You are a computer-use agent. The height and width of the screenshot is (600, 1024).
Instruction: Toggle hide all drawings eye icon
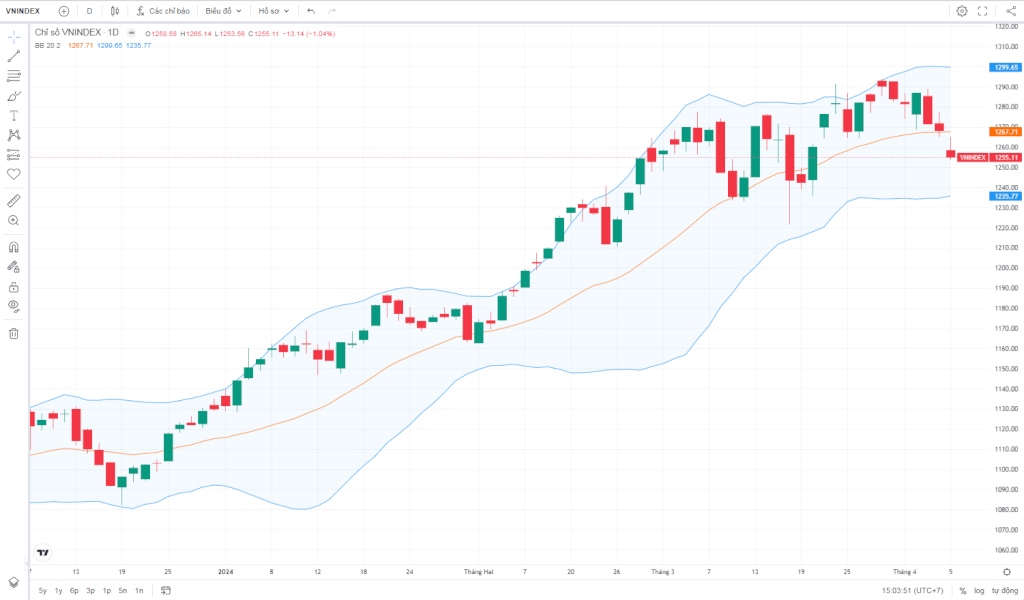pyautogui.click(x=14, y=306)
